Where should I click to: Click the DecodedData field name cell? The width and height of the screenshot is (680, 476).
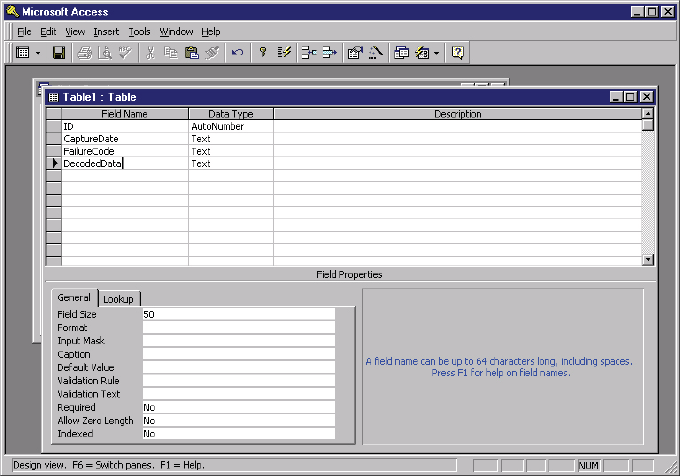point(125,163)
